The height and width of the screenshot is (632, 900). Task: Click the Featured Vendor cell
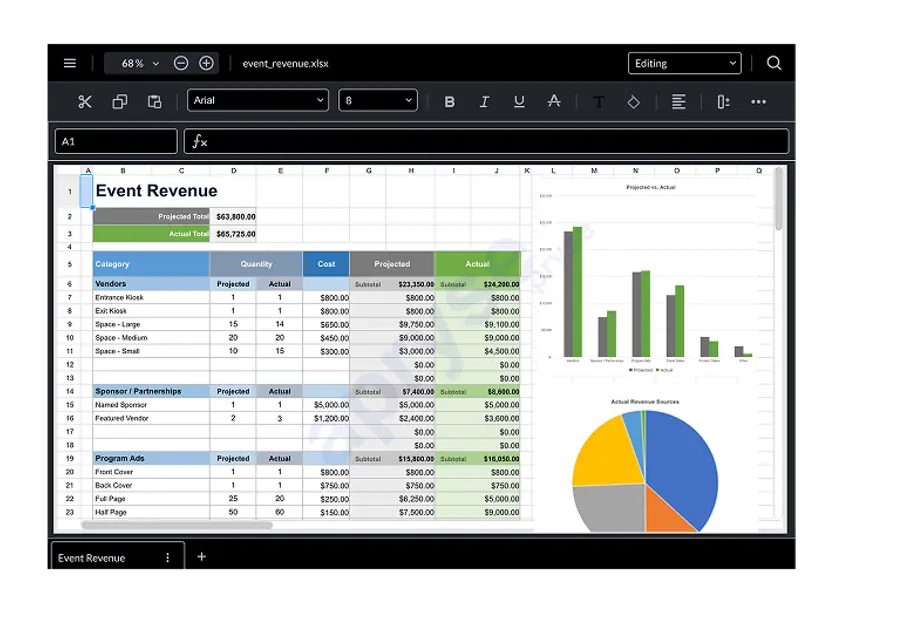[x=152, y=418]
